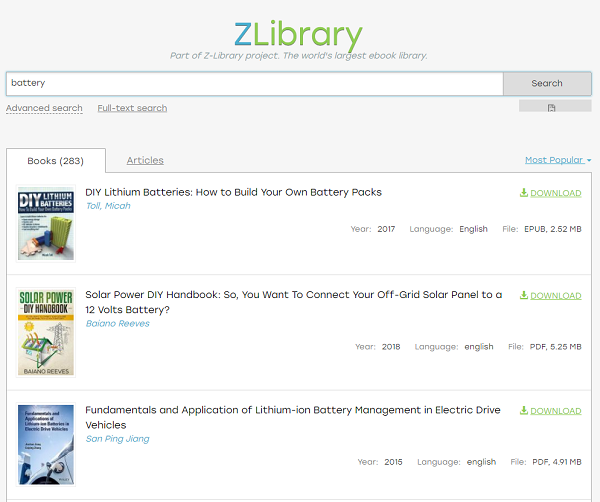Expand the Most Popular sort dropdown
The width and height of the screenshot is (600, 502).
(558, 160)
